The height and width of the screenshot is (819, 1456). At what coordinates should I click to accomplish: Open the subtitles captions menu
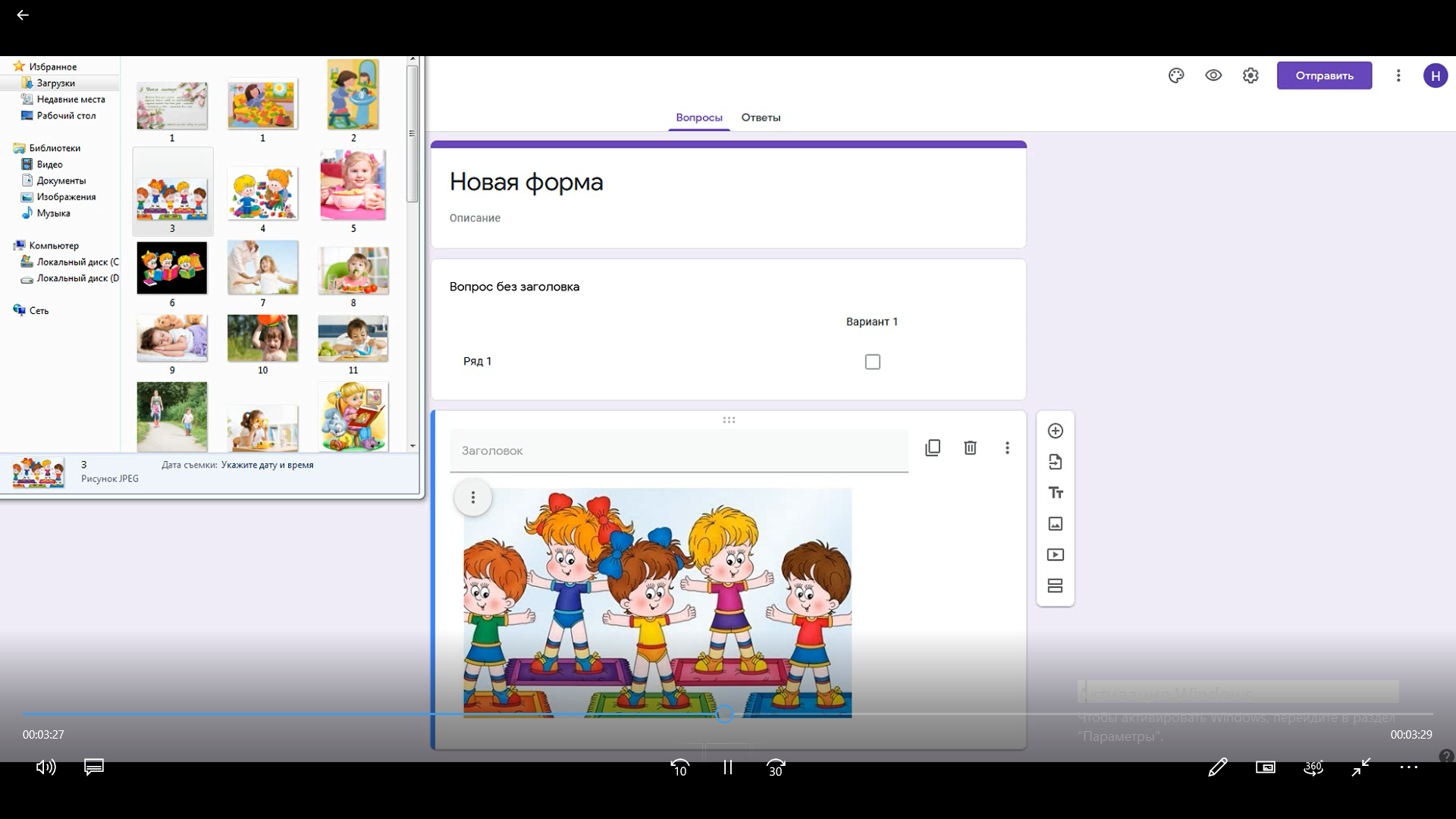pyautogui.click(x=94, y=767)
